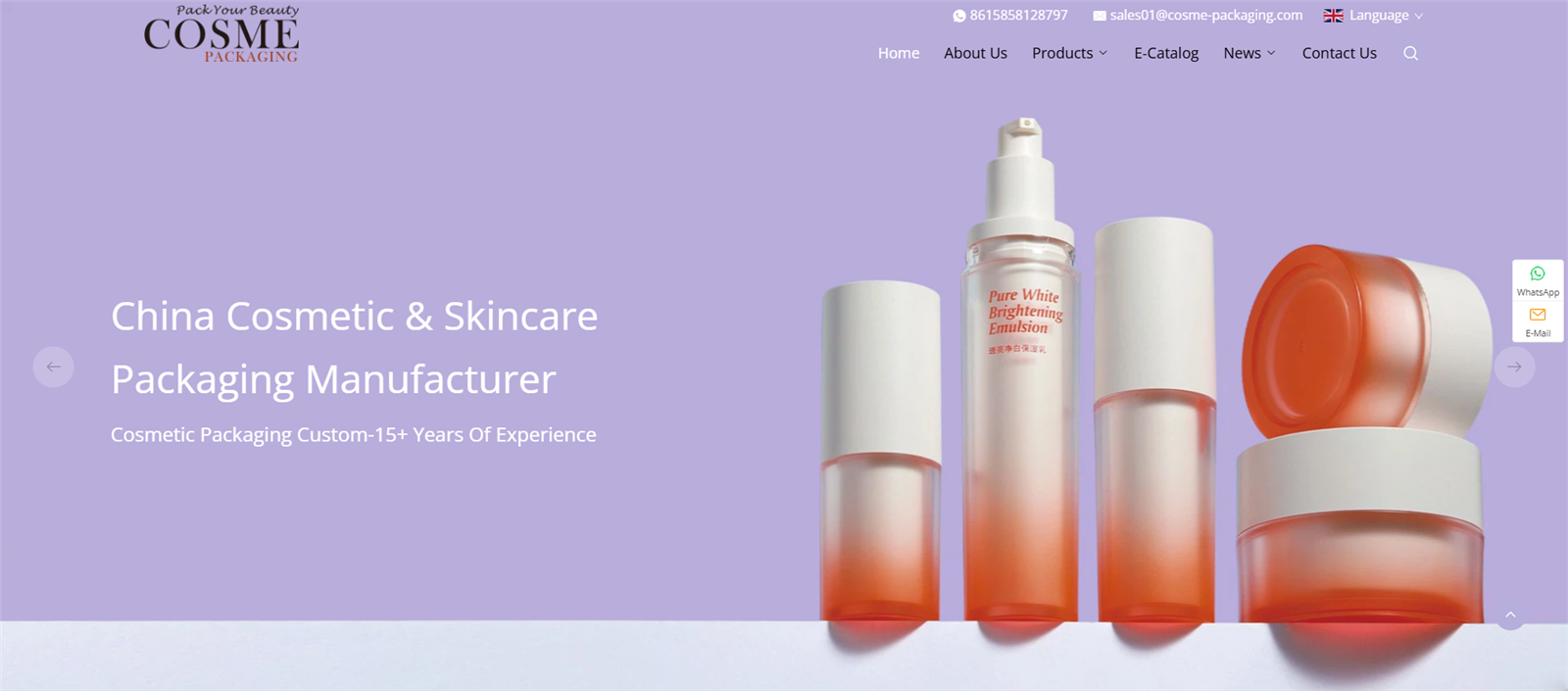
Task: Expand the News menu chevron
Action: [x=1271, y=53]
